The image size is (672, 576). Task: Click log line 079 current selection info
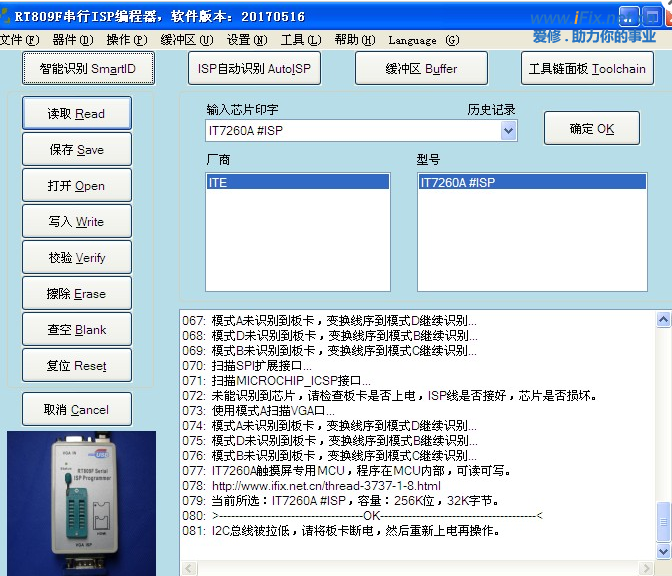tap(340, 501)
